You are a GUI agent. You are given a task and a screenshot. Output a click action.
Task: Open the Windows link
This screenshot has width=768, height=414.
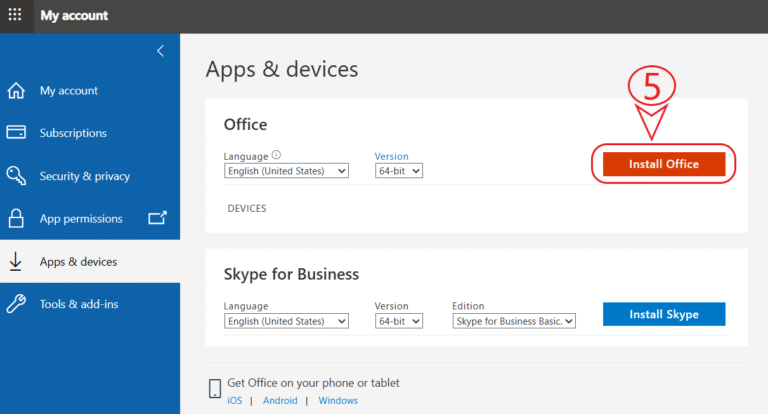click(x=338, y=400)
